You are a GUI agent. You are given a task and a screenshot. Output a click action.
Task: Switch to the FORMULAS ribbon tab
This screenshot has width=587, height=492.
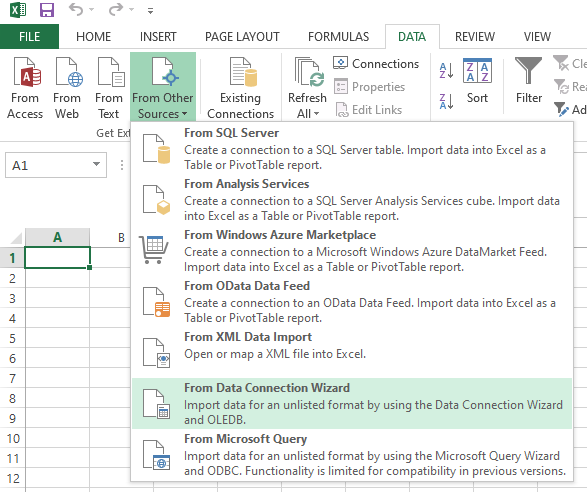click(x=338, y=37)
